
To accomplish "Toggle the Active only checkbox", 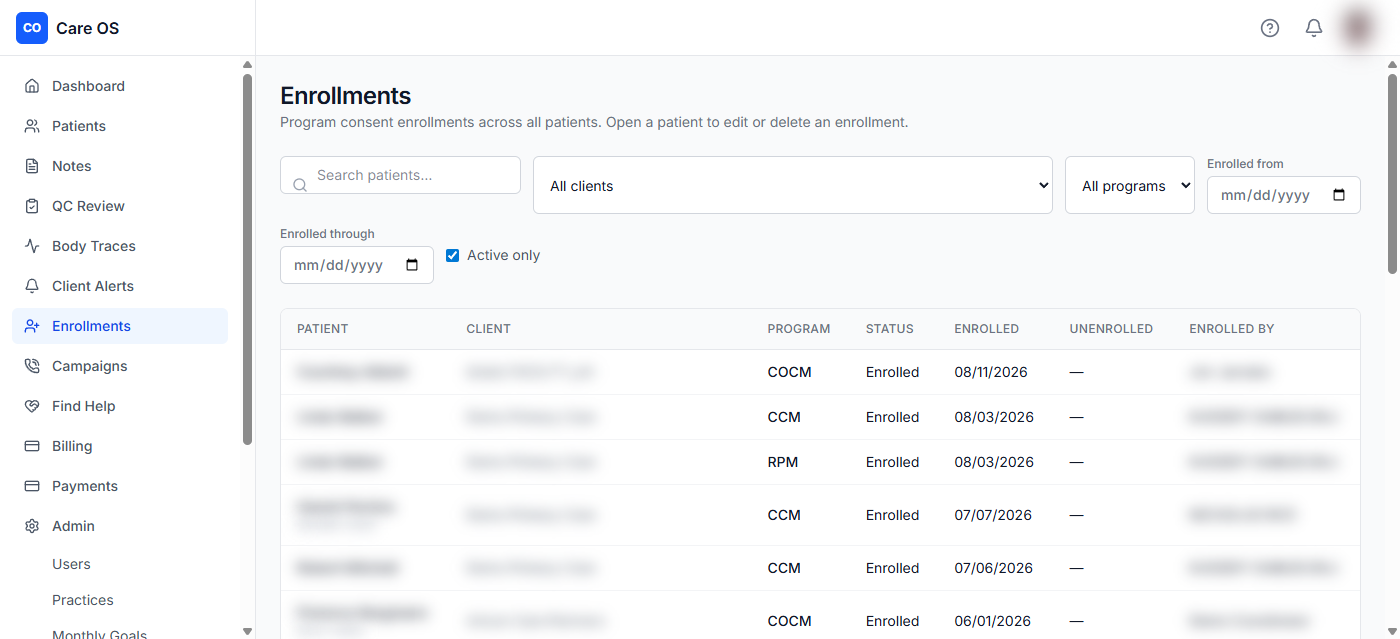I will point(452,255).
